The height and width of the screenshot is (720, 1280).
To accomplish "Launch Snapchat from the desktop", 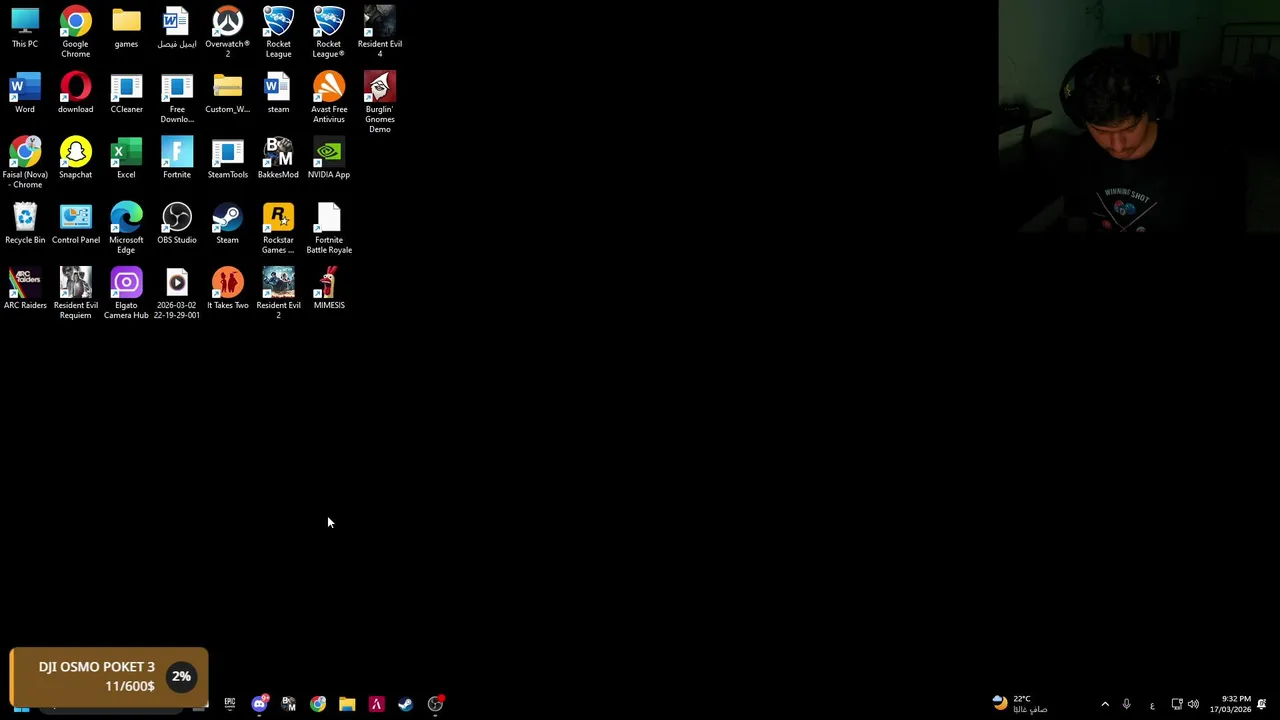I will 75,158.
